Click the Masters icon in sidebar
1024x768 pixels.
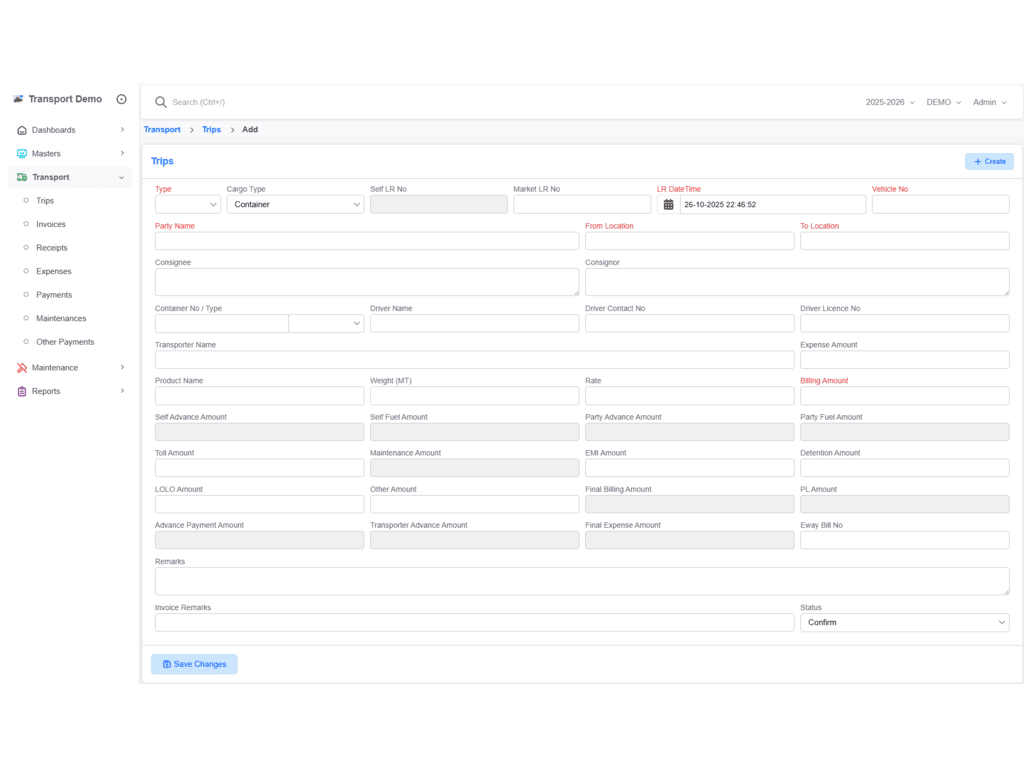pyautogui.click(x=22, y=154)
